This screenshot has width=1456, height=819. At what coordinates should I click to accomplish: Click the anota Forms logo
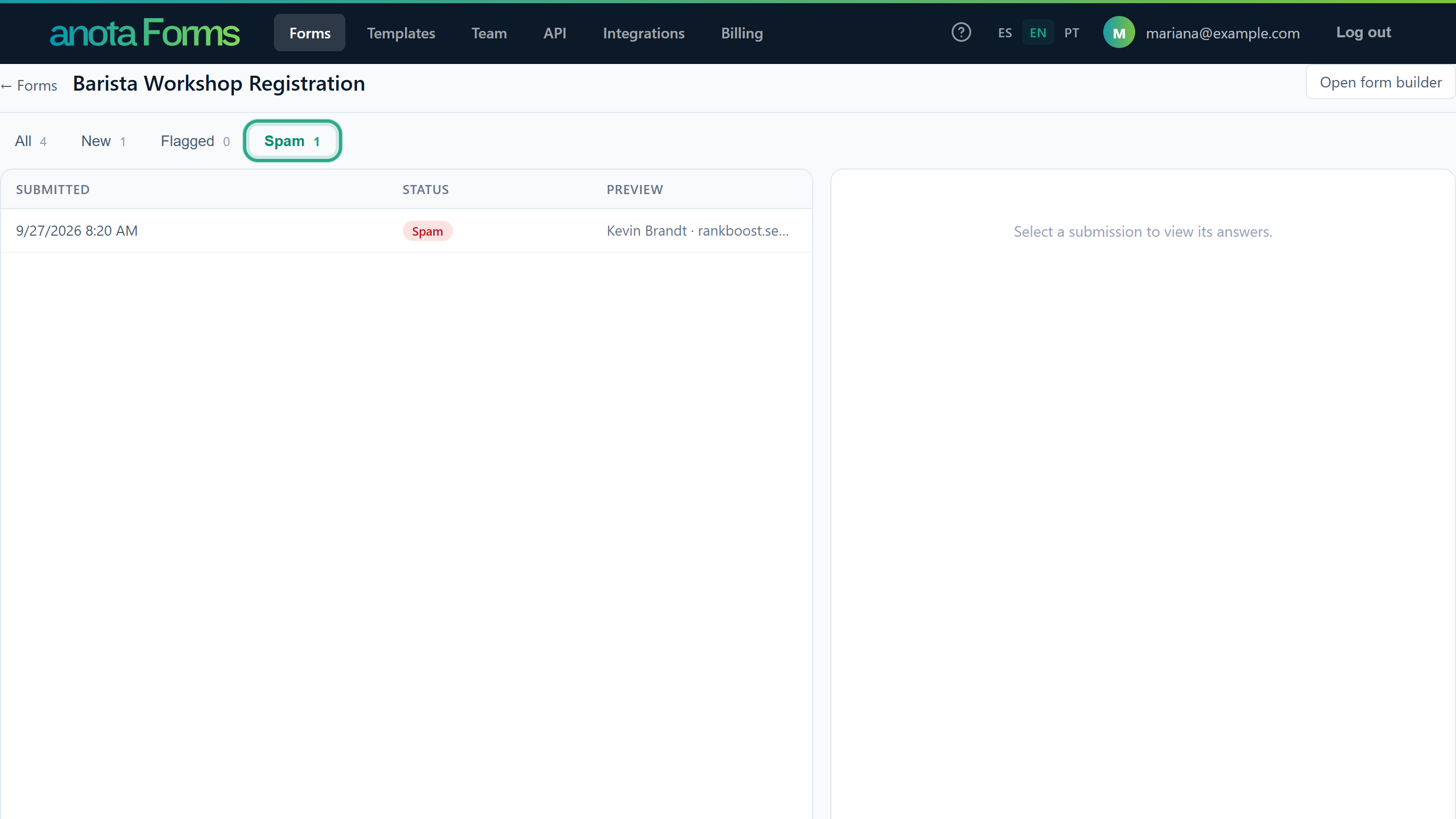coord(145,33)
